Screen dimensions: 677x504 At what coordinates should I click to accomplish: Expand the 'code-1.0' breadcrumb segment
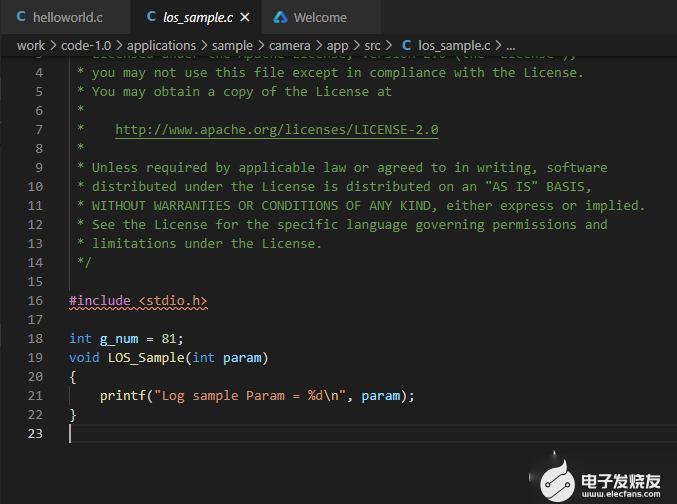click(84, 45)
